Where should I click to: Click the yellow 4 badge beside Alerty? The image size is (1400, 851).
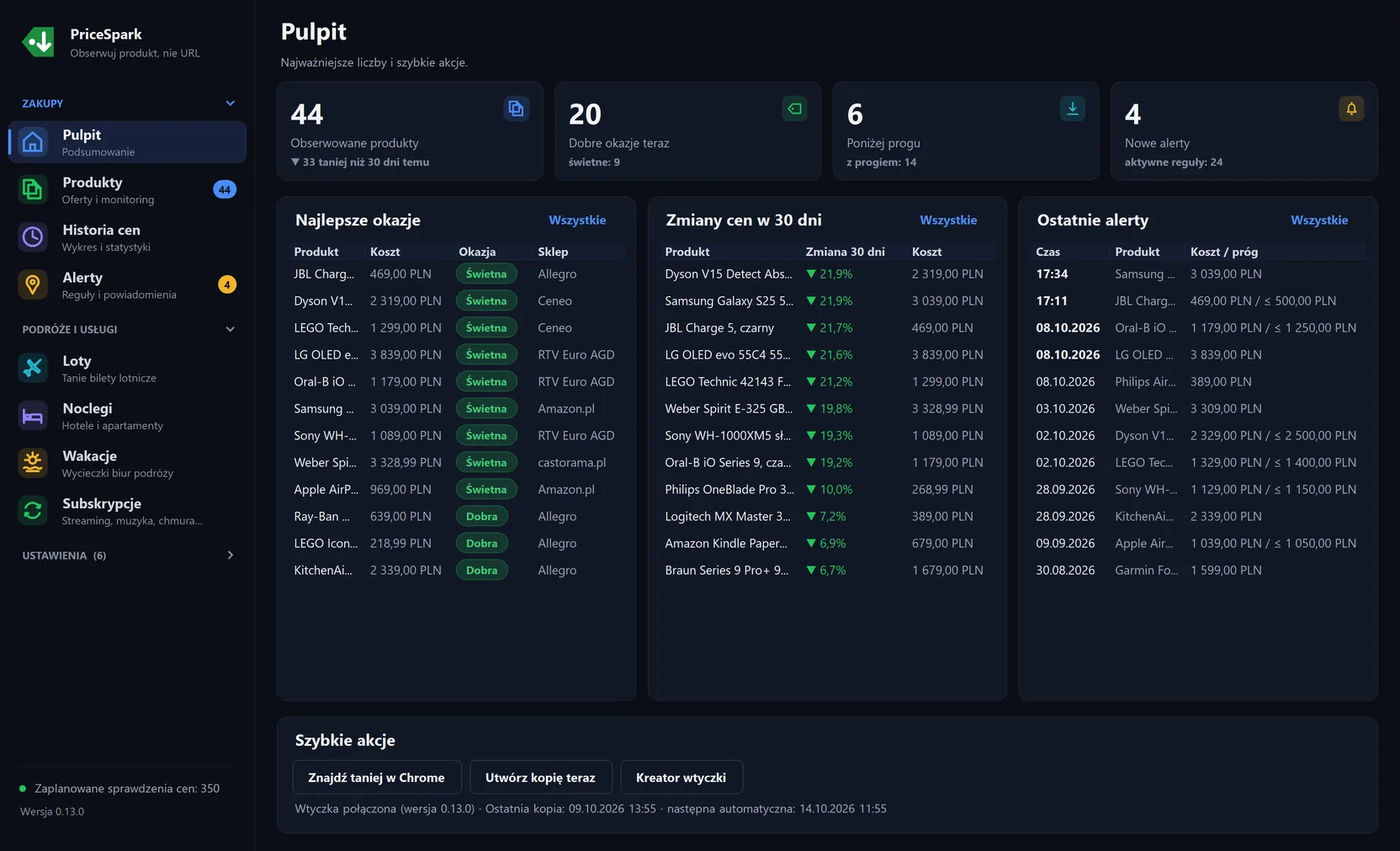[227, 285]
